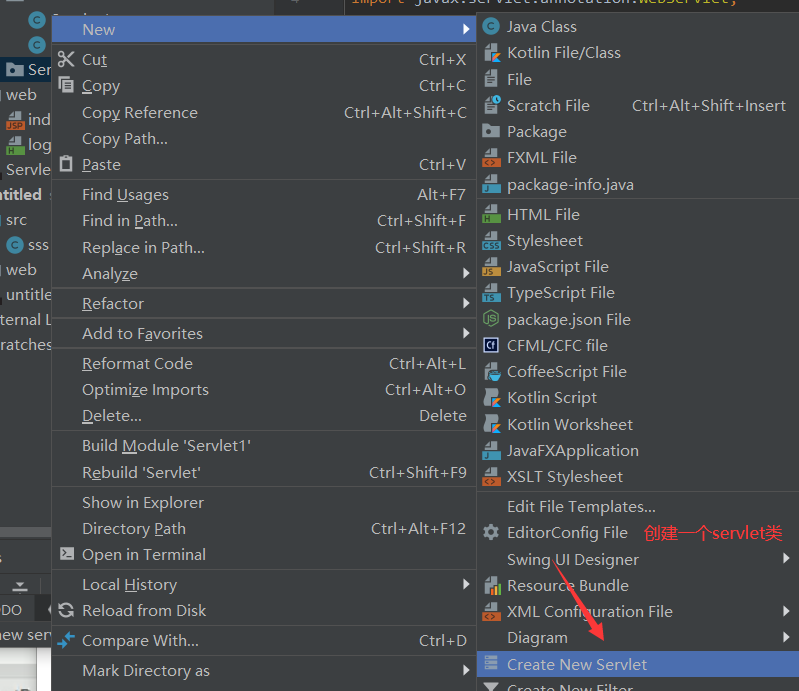Select the package.json File entry

[x=568, y=320]
